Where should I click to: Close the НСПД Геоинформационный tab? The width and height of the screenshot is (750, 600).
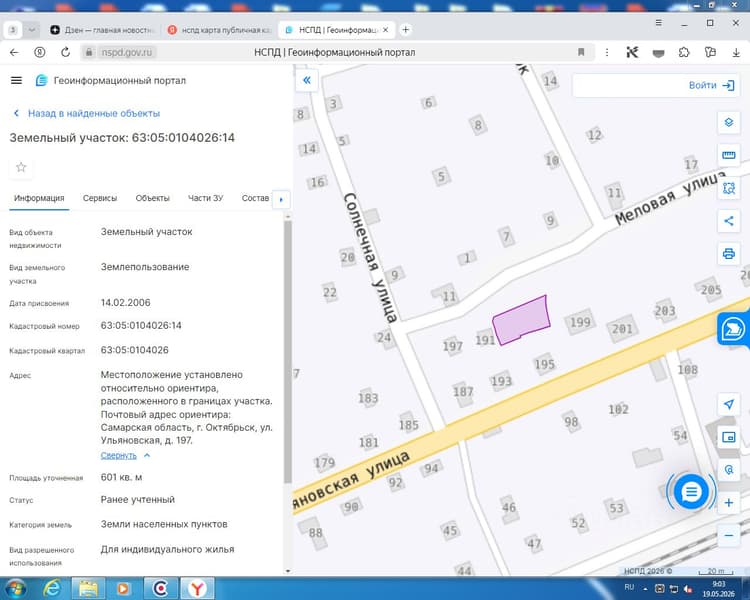click(x=386, y=30)
